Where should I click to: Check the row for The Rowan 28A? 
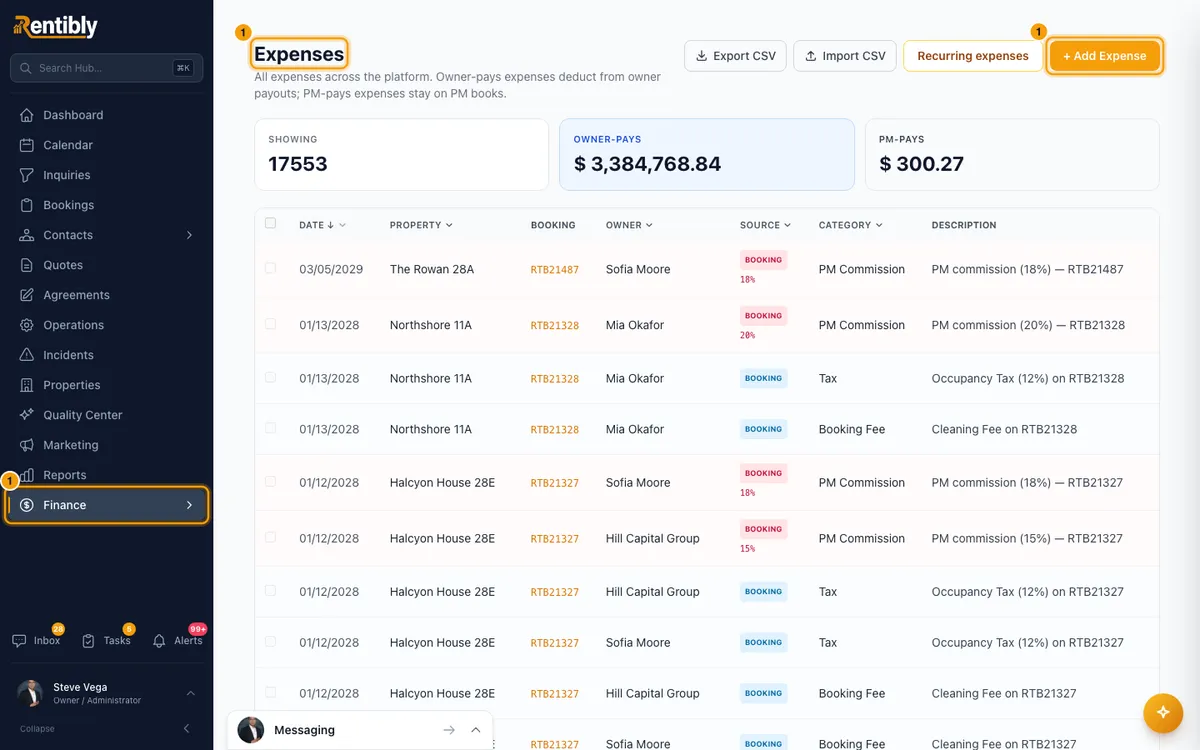(270, 268)
